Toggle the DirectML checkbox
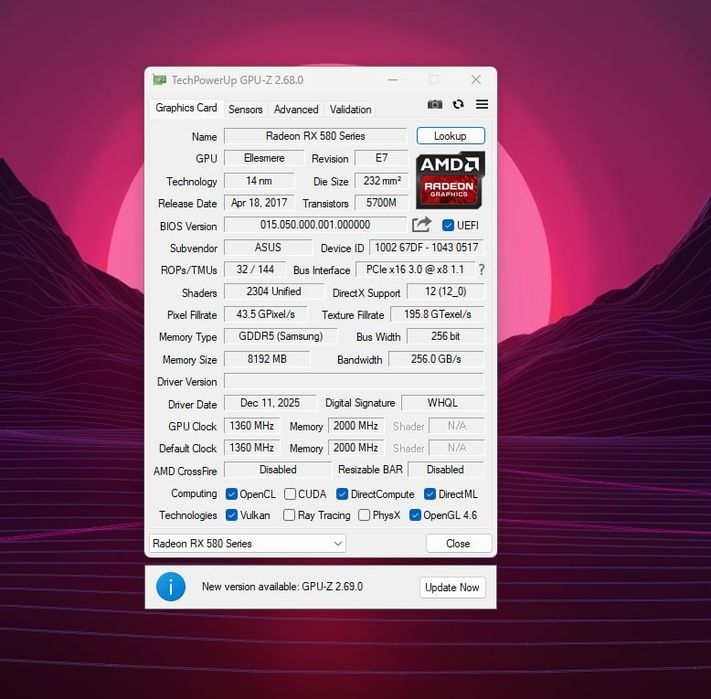Screen dimensions: 711x699 click(430, 494)
